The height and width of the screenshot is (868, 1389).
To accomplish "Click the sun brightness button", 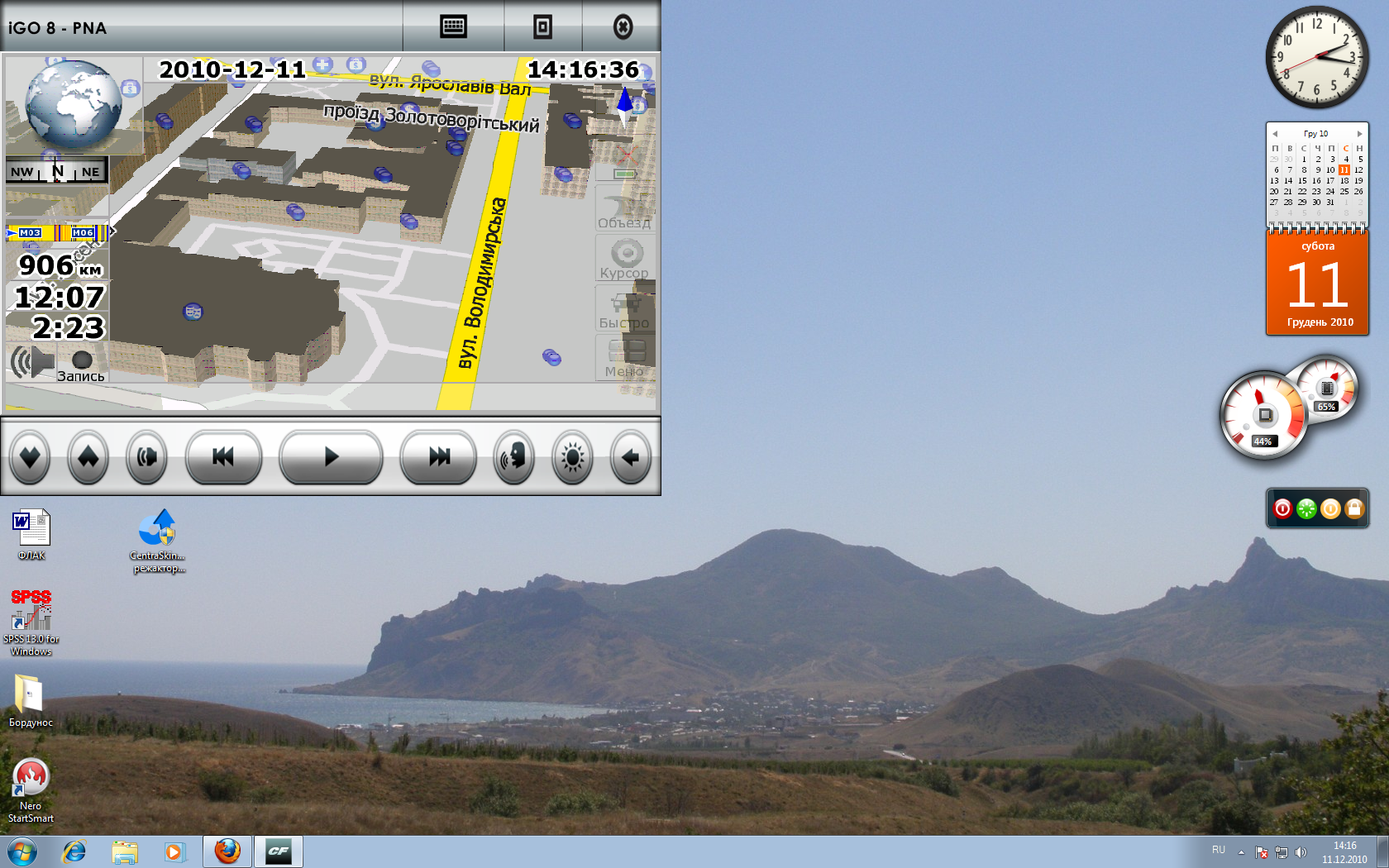I will [x=572, y=457].
